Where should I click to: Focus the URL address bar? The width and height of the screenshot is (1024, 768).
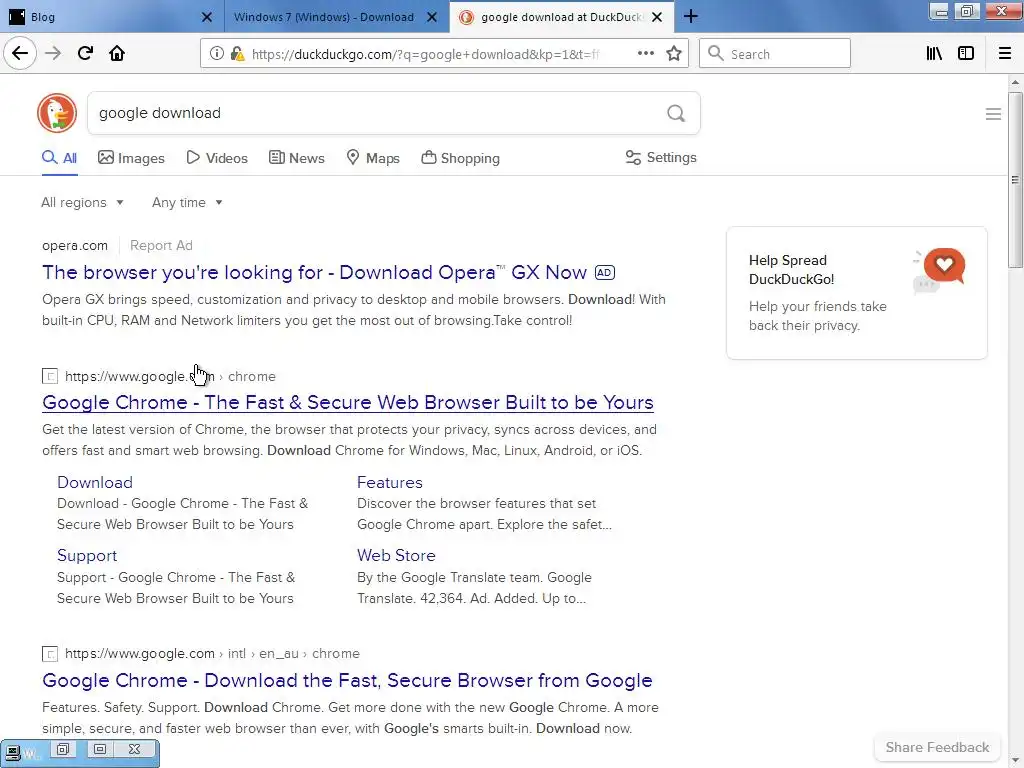424,54
